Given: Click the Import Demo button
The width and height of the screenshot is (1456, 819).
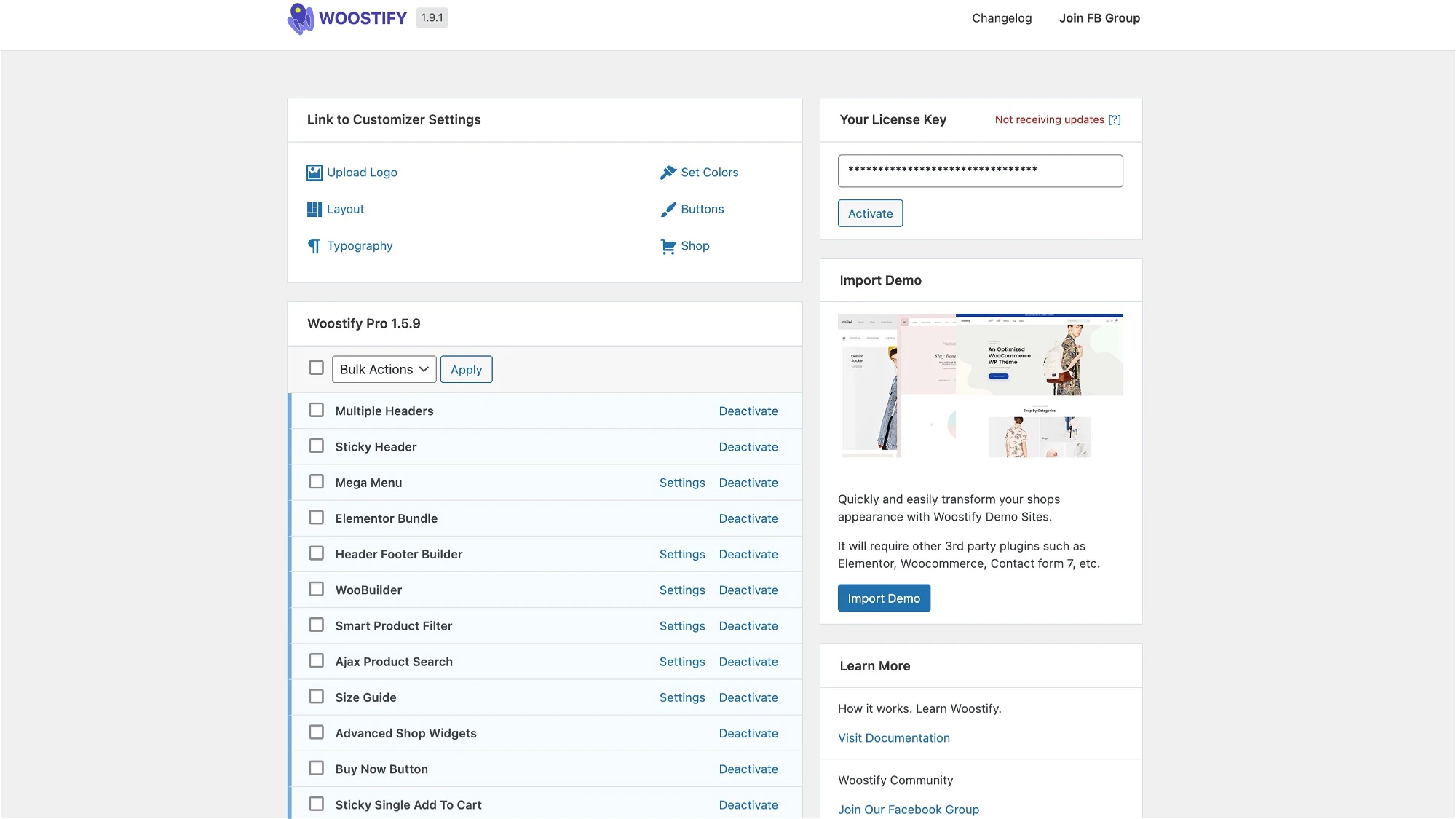Looking at the screenshot, I should click(884, 598).
